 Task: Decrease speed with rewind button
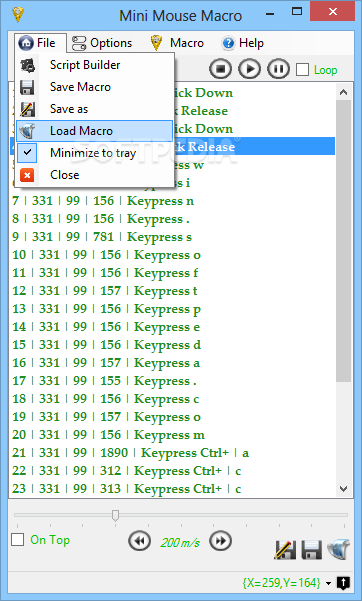coord(139,541)
